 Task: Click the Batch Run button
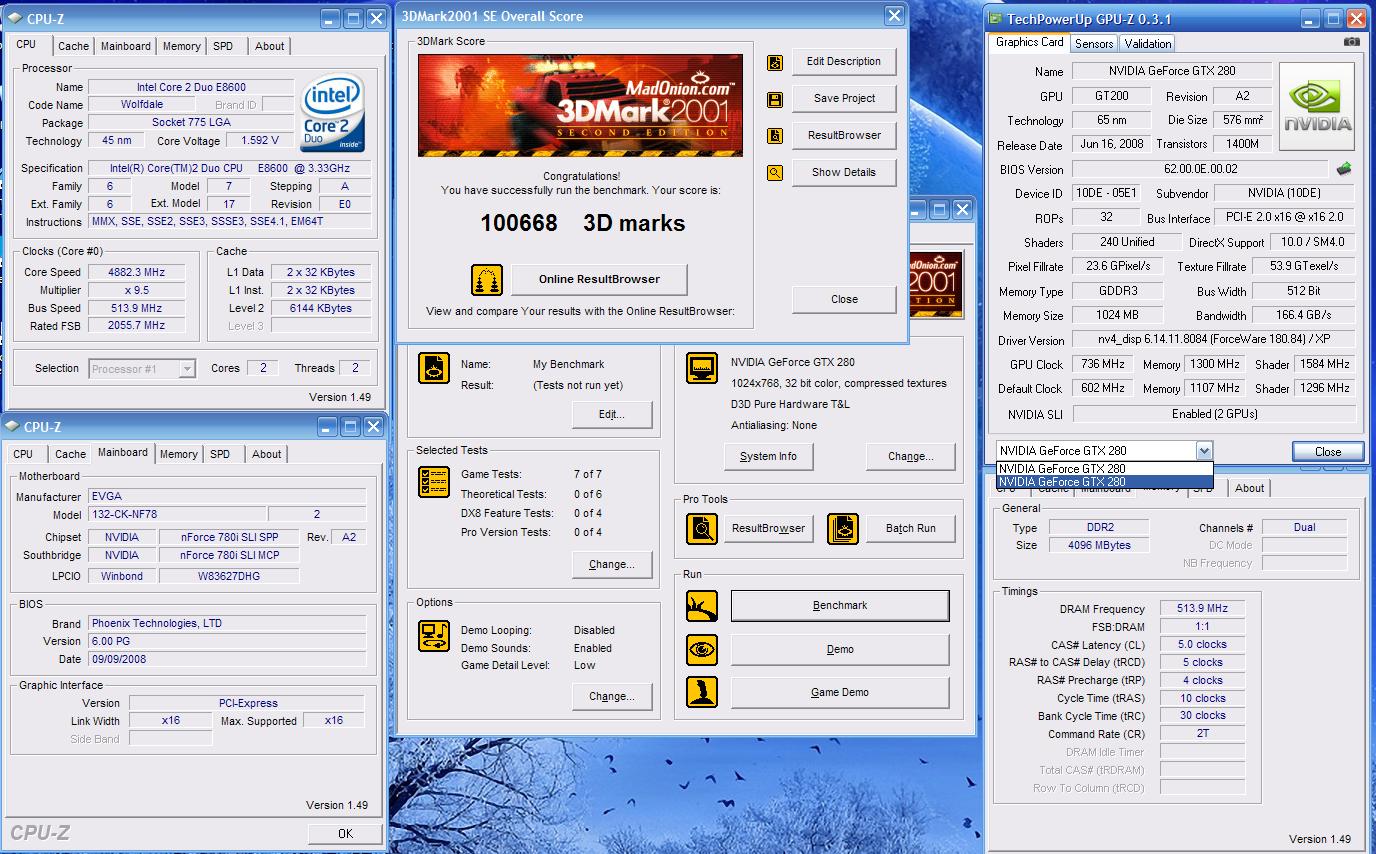pyautogui.click(x=910, y=528)
